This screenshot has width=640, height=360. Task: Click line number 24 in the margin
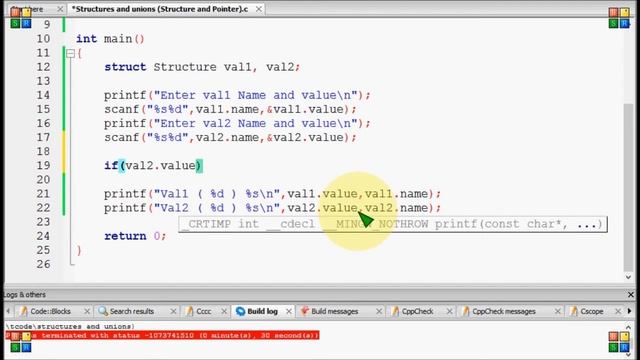pos(43,236)
